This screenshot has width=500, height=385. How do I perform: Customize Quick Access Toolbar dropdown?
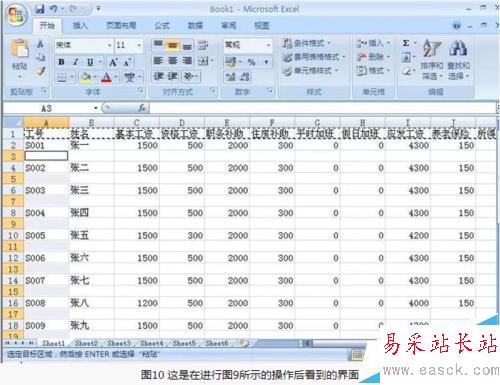tap(98, 9)
